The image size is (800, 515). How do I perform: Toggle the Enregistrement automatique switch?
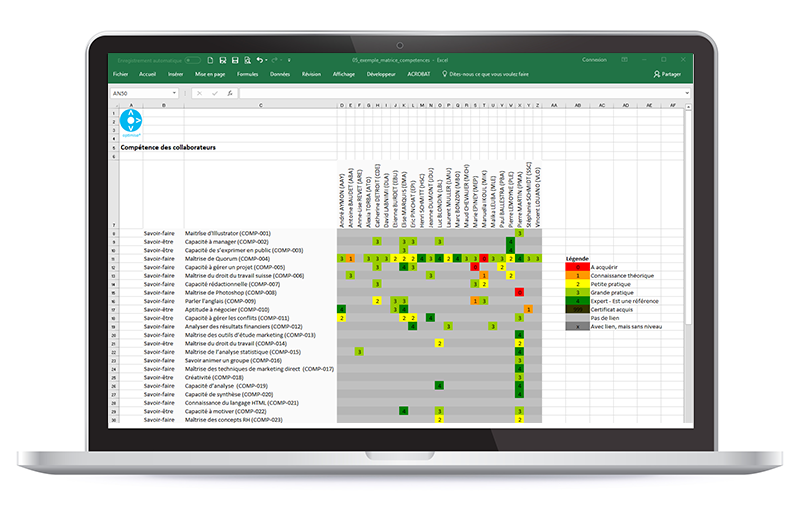(x=192, y=60)
